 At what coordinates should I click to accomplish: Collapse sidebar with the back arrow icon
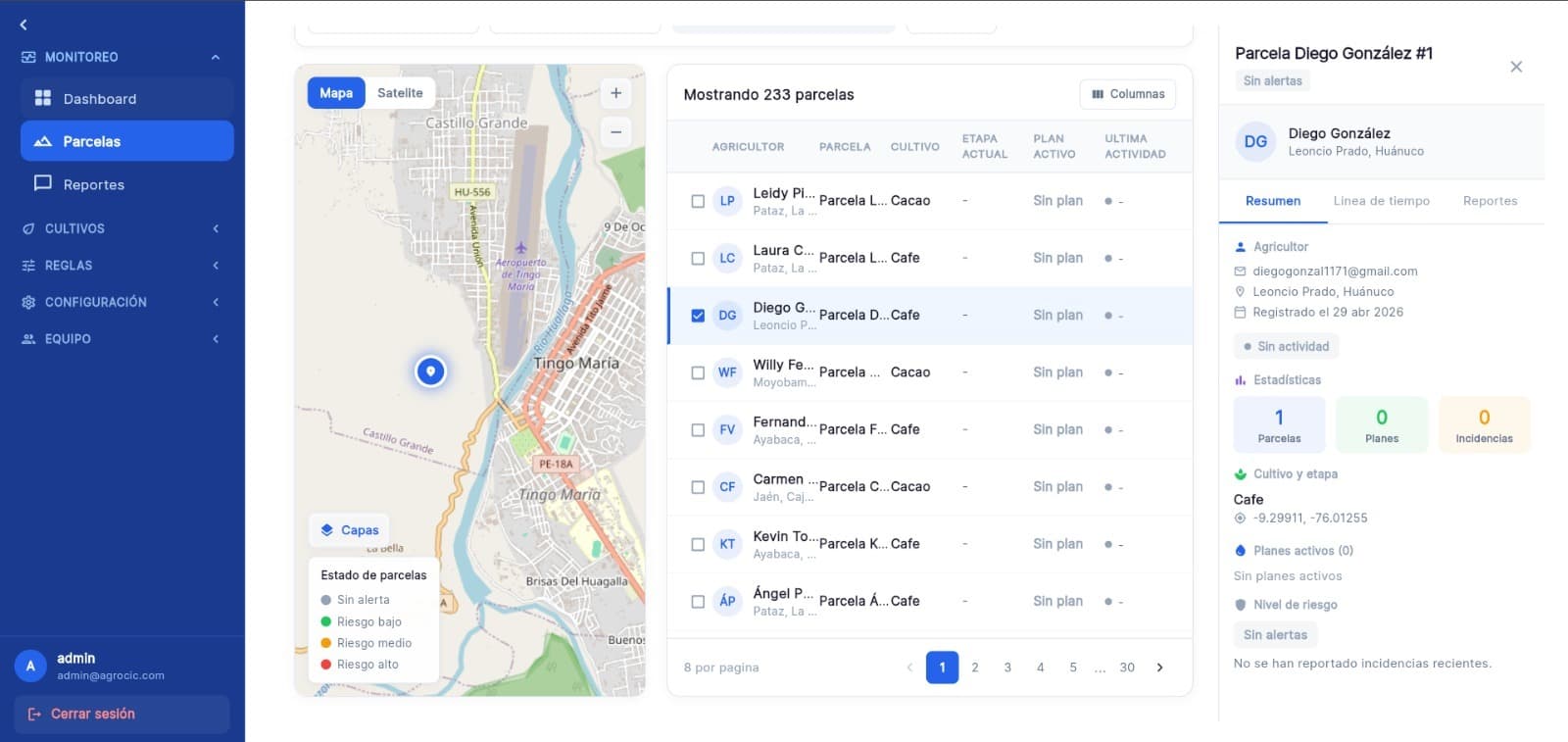24,25
